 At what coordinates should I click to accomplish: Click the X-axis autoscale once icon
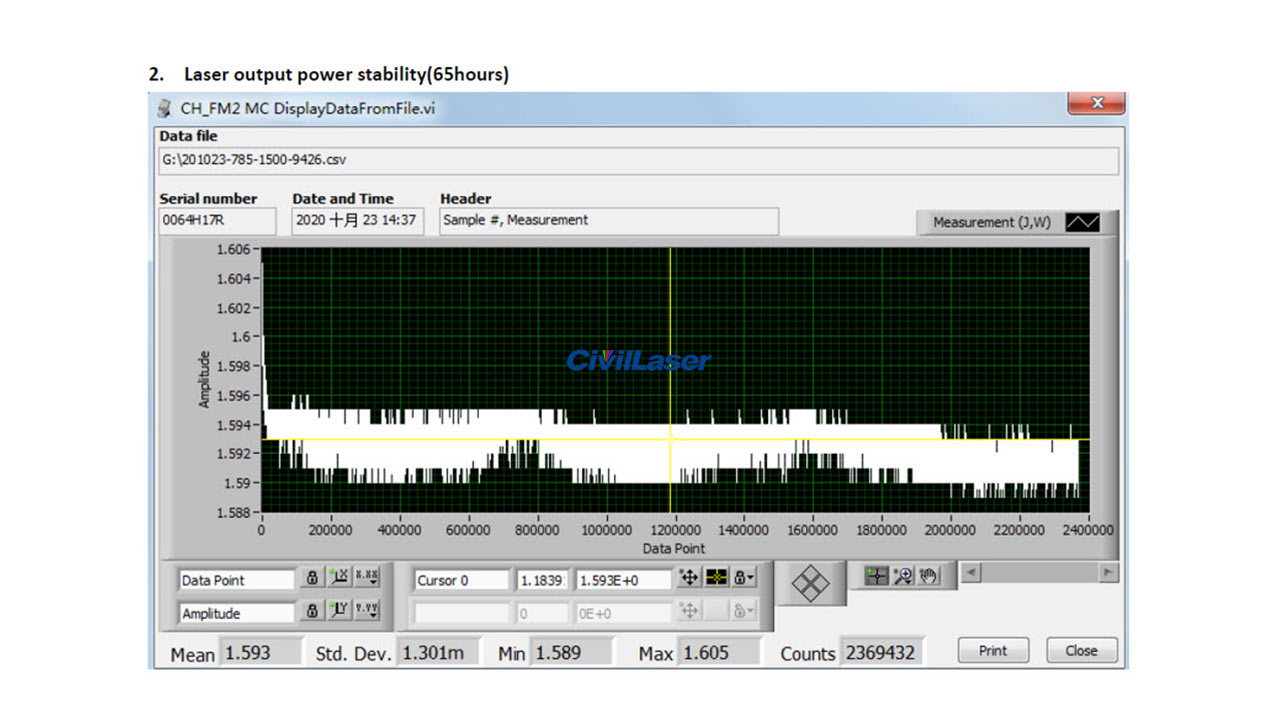point(338,579)
